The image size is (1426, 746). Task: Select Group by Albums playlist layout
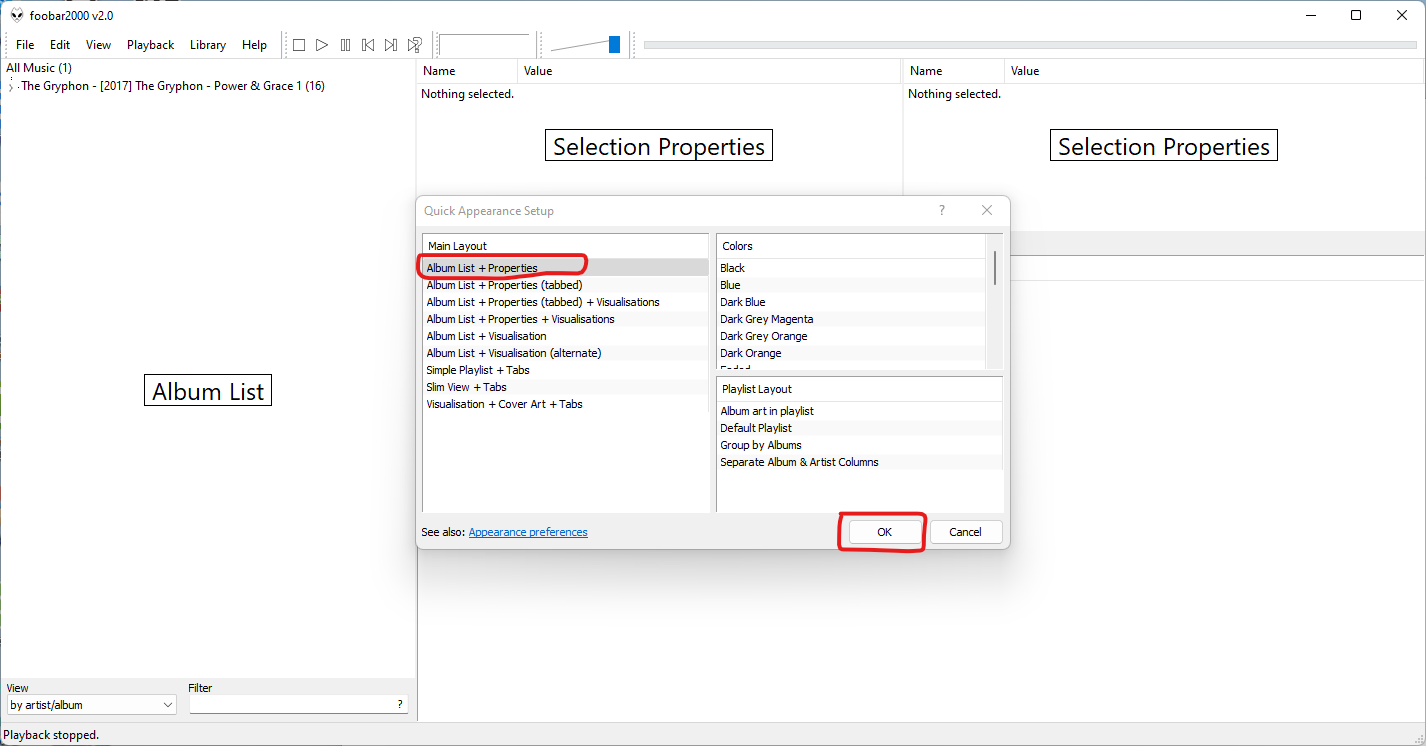tap(859, 445)
